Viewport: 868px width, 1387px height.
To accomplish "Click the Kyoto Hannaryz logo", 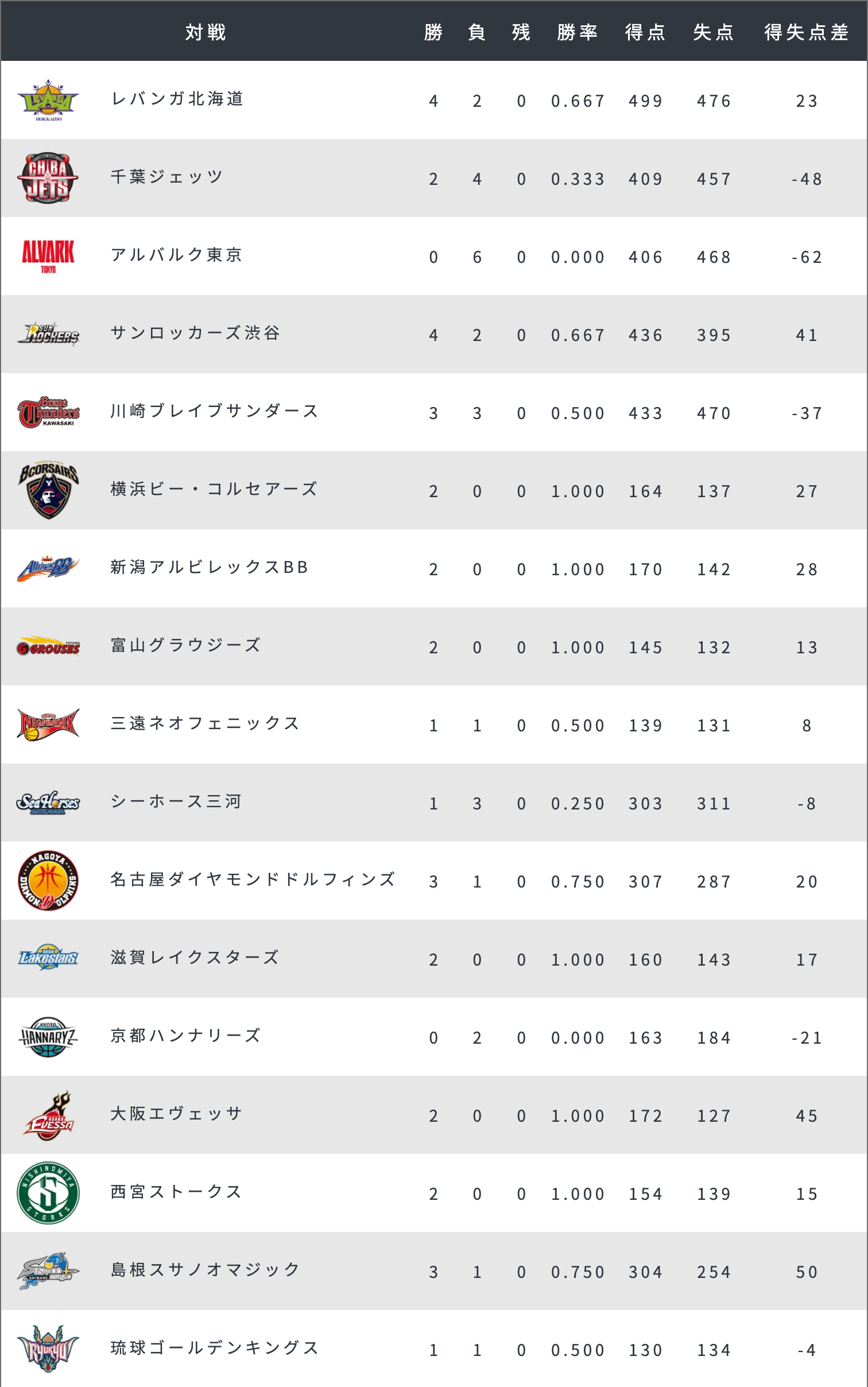I will [48, 1037].
